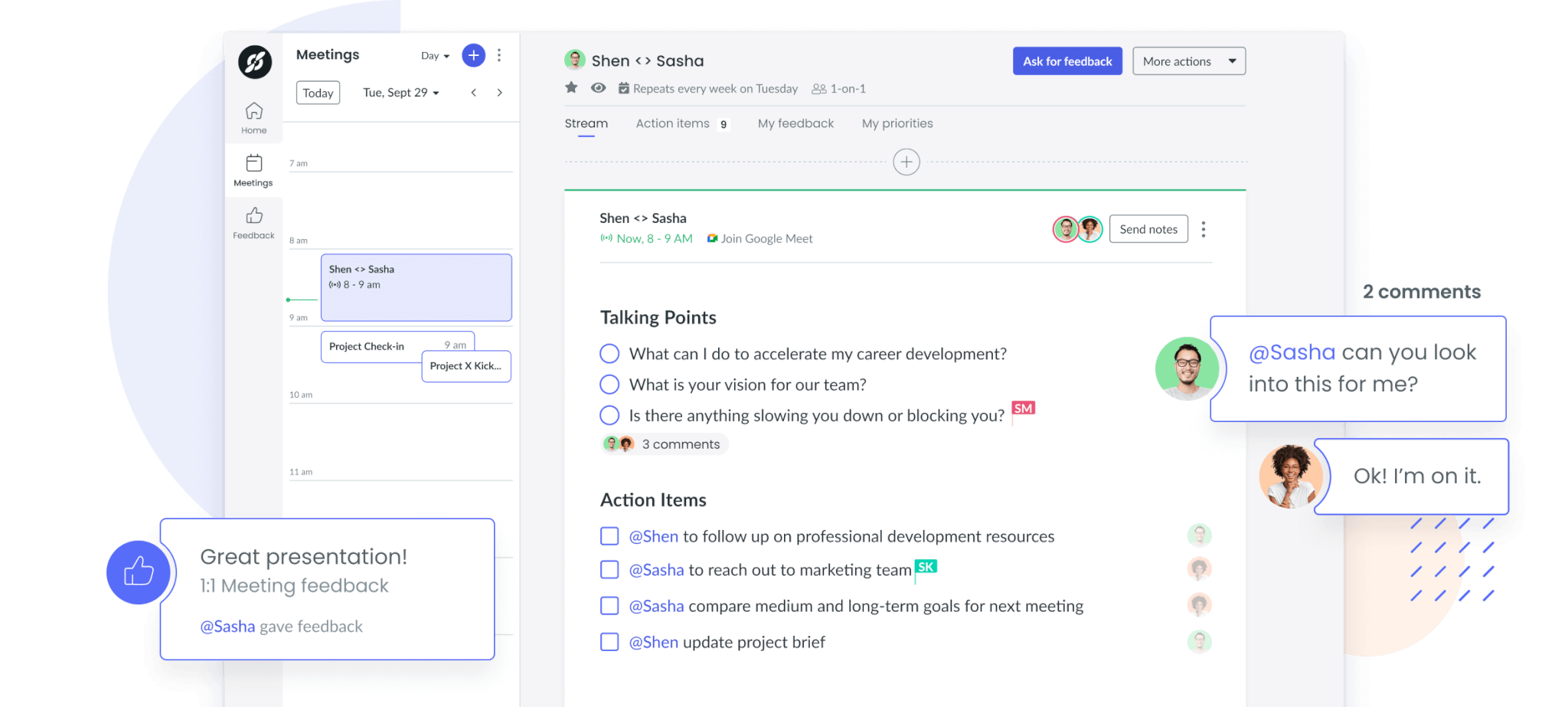
Task: Click the '2 comments' label
Action: [1422, 292]
